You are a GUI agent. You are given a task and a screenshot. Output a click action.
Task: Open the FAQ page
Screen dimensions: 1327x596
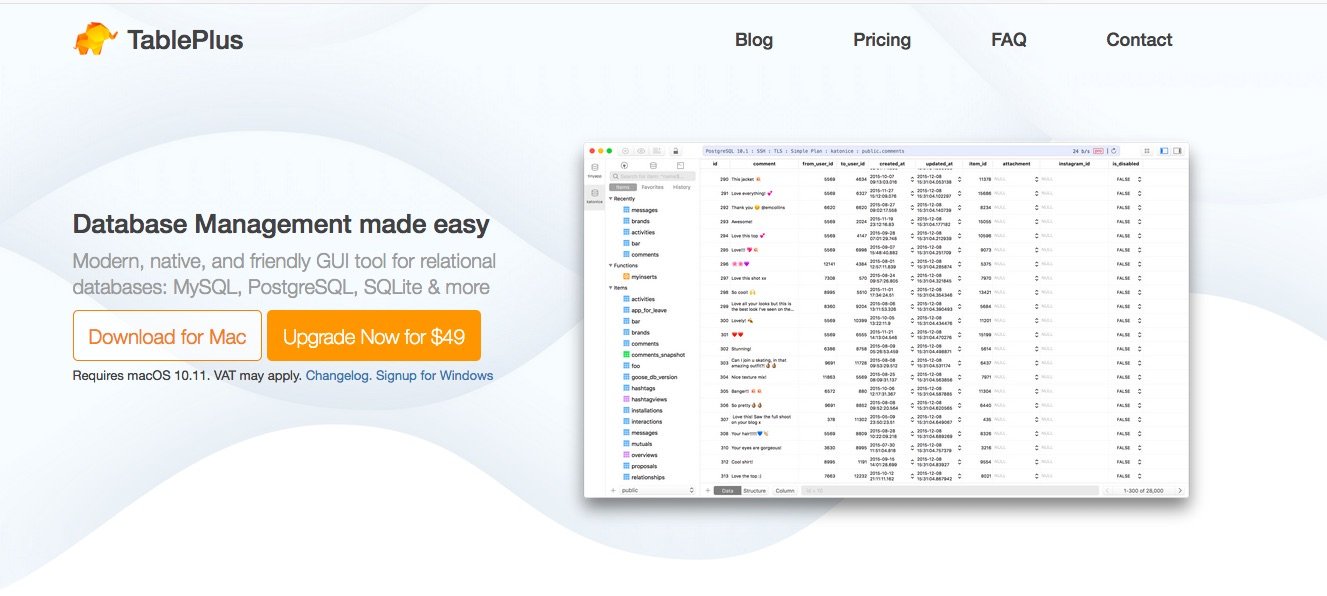point(1009,40)
